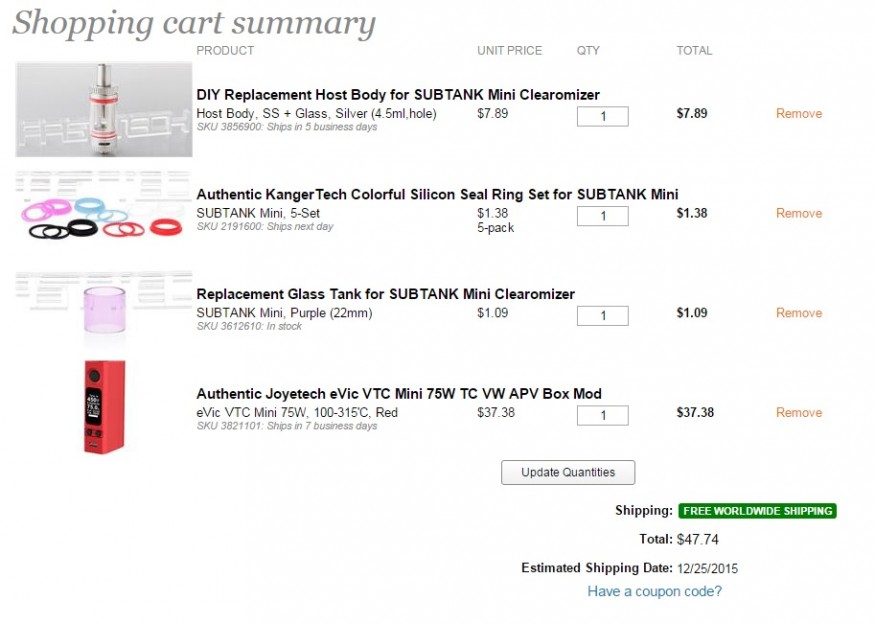The image size is (875, 624).
Task: Select the $1.09 row total in bold
Action: click(x=691, y=313)
